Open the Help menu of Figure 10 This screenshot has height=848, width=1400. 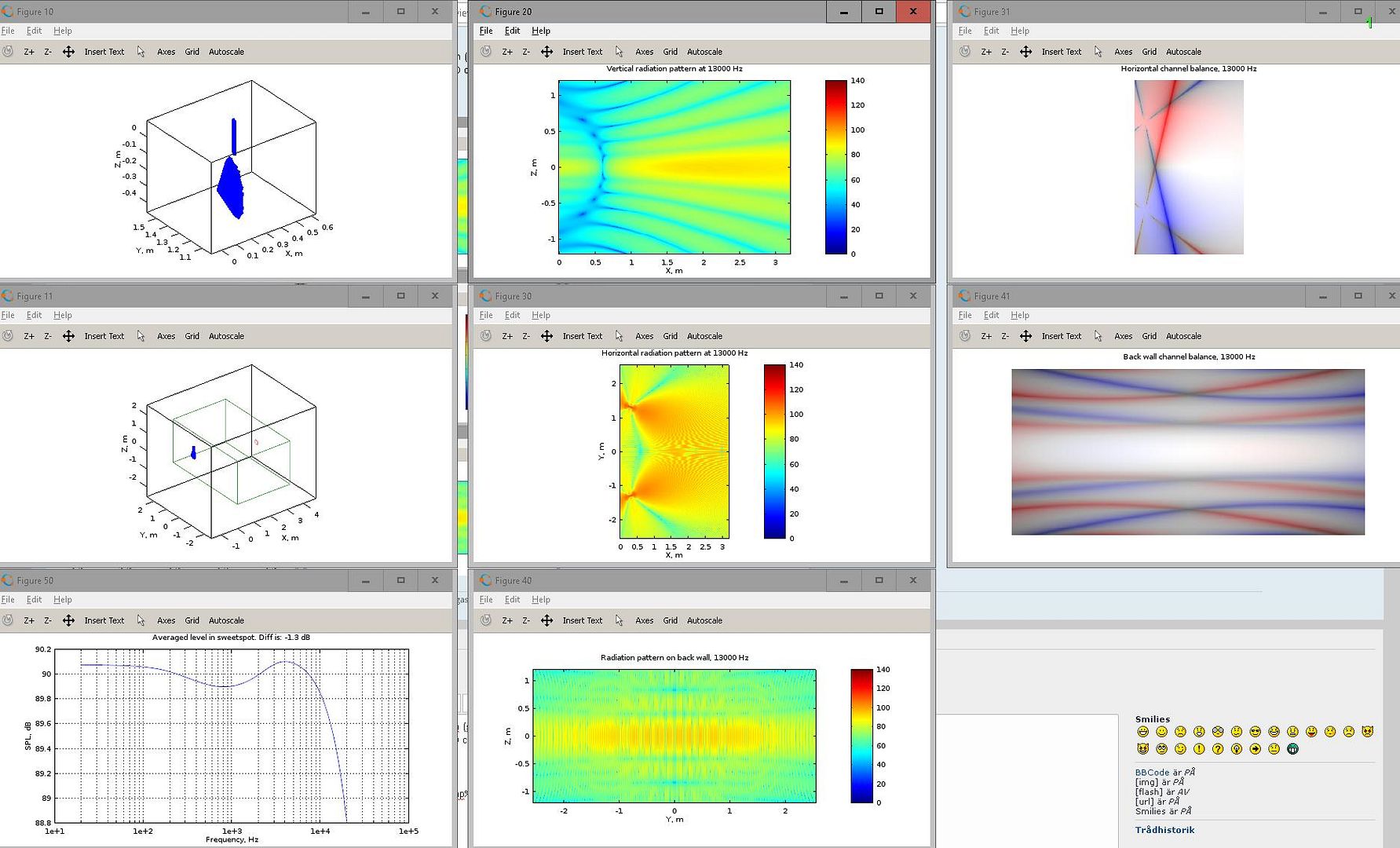tap(63, 31)
